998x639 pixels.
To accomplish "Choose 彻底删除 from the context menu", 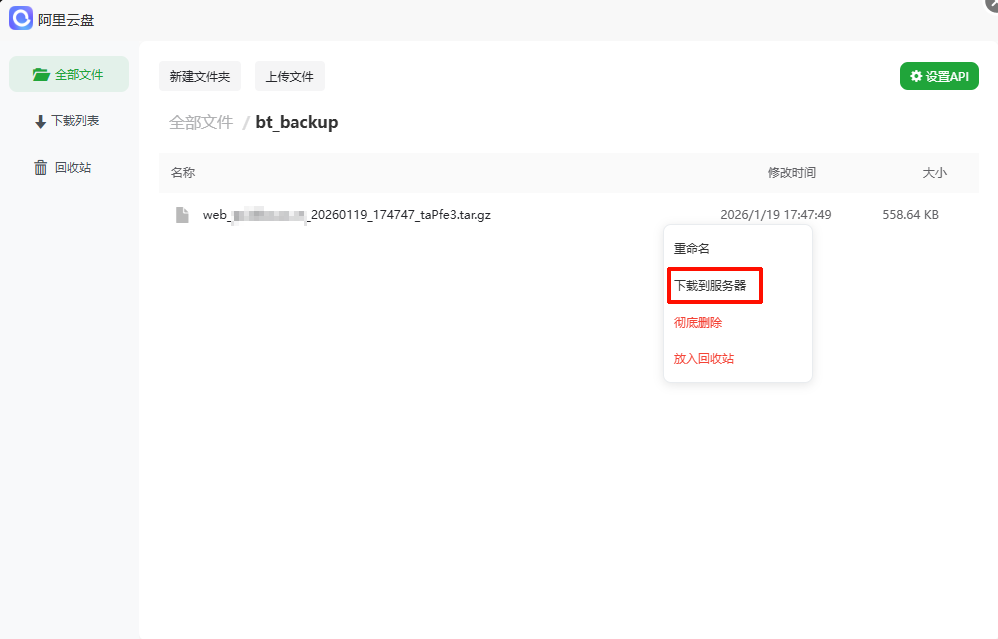I will [698, 323].
